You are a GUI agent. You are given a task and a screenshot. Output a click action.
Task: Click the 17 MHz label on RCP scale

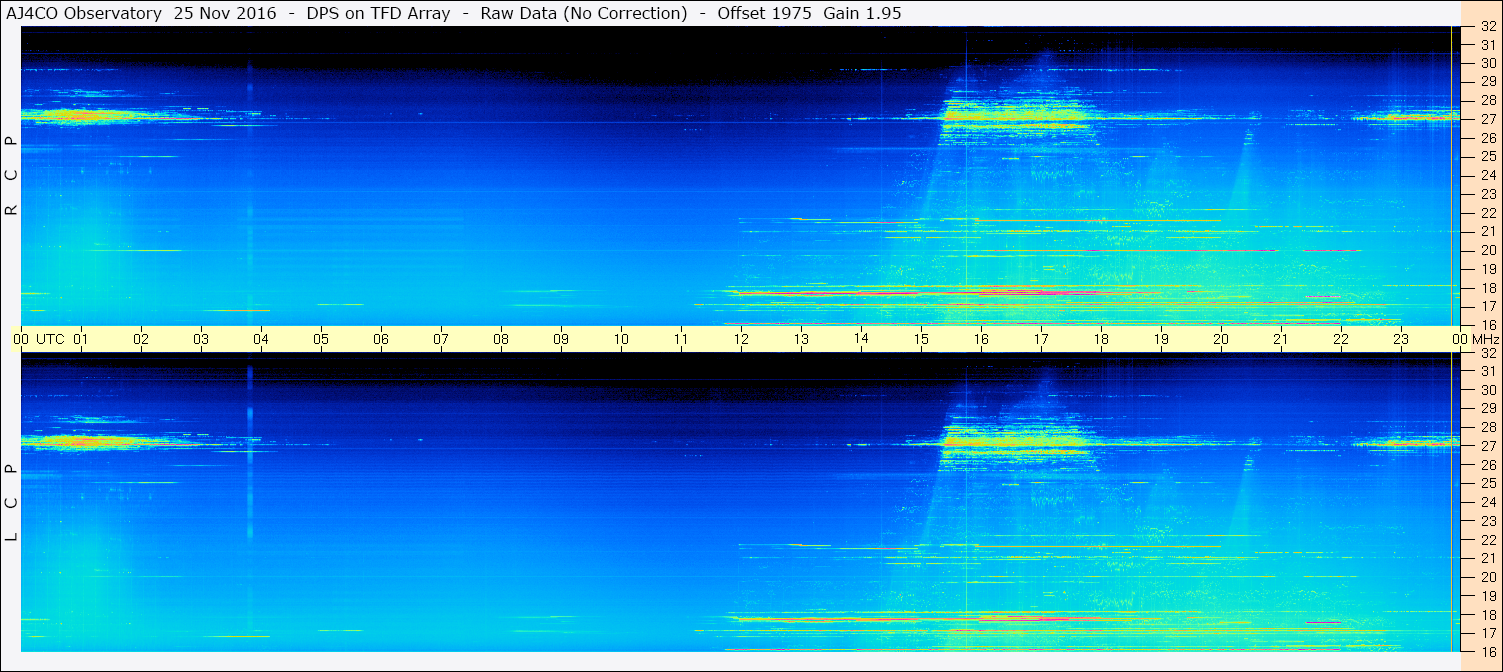(x=1487, y=306)
